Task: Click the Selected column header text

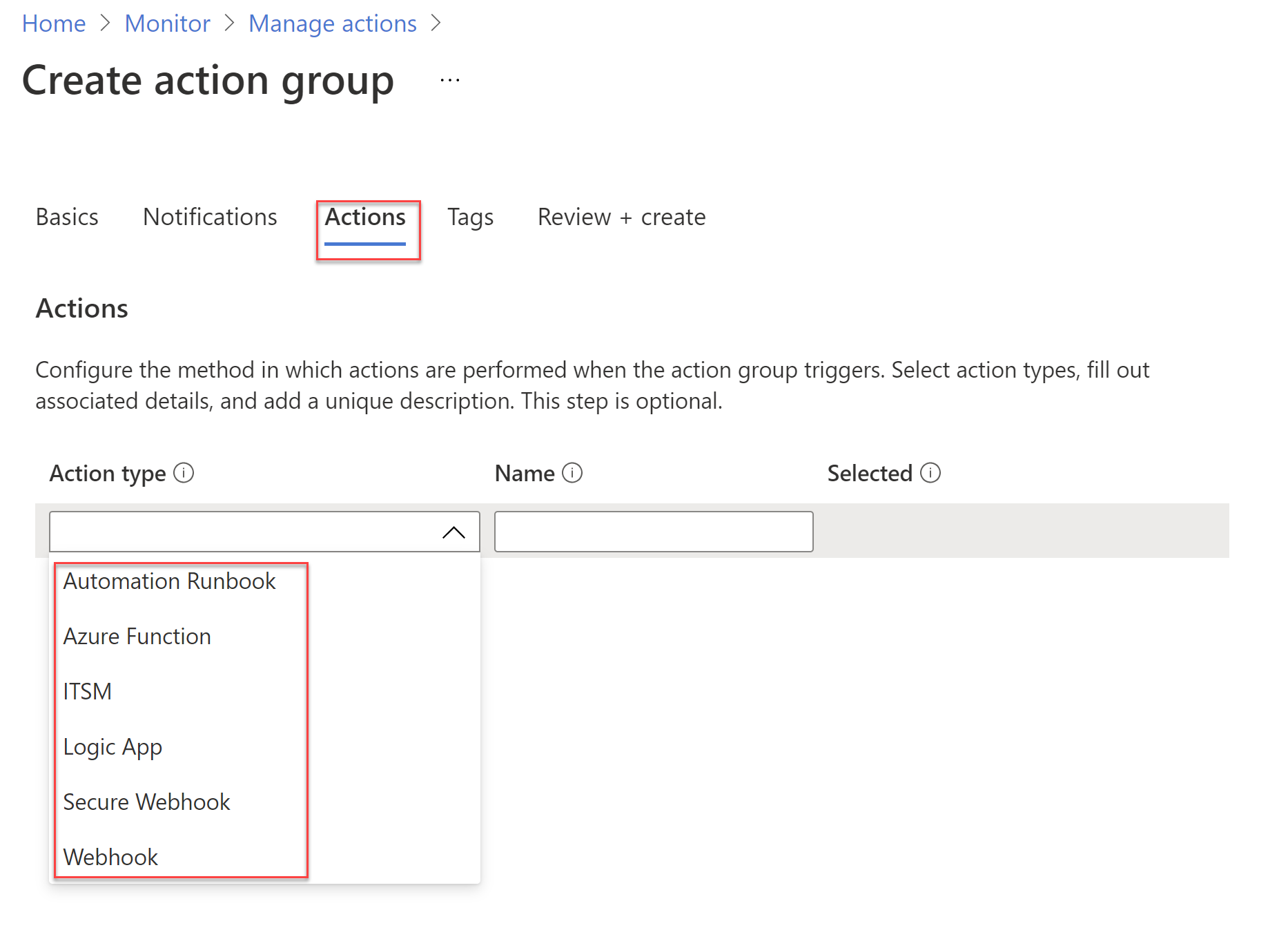Action: tap(870, 474)
